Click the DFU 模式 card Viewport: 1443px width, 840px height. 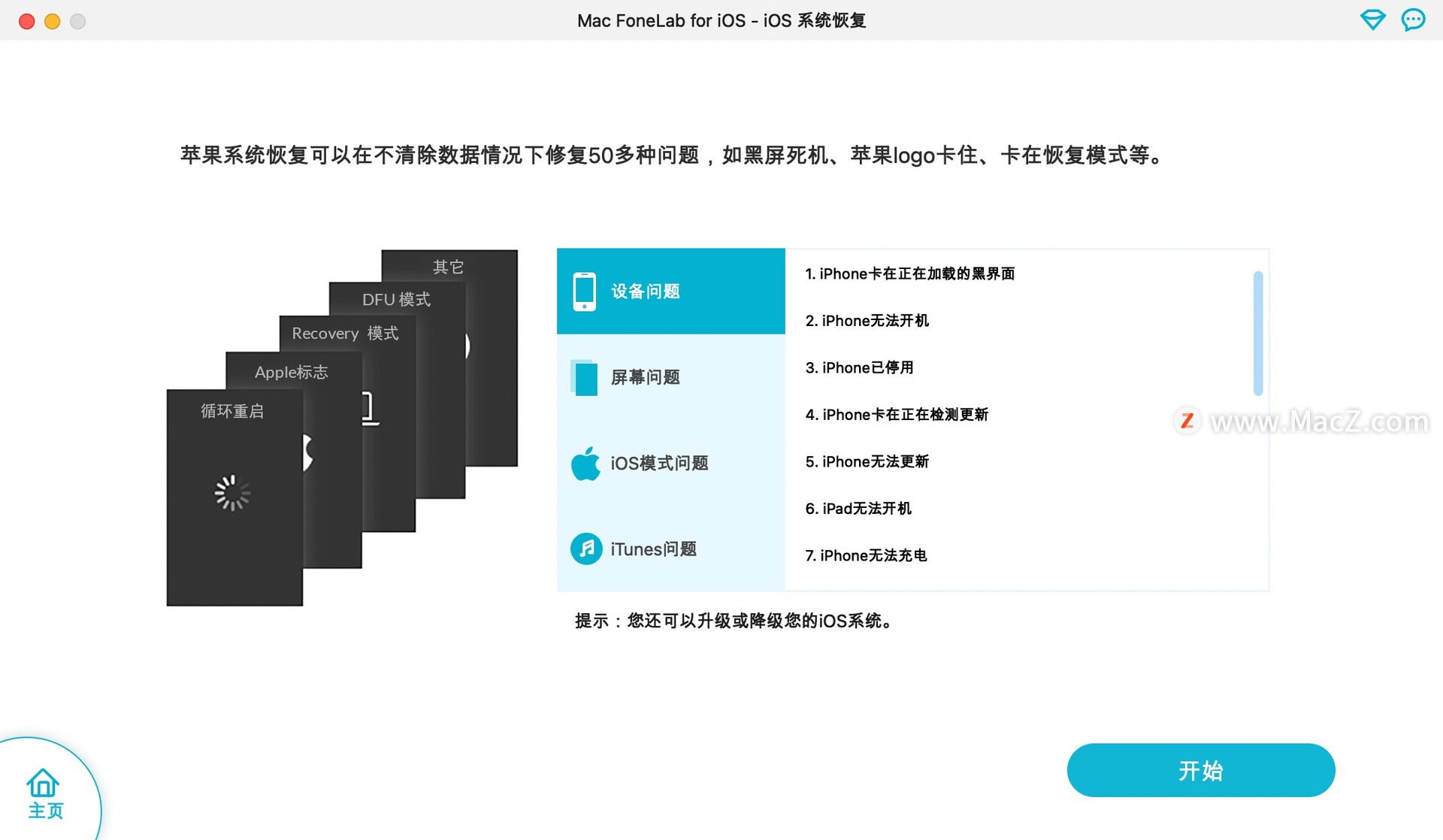pyautogui.click(x=396, y=299)
